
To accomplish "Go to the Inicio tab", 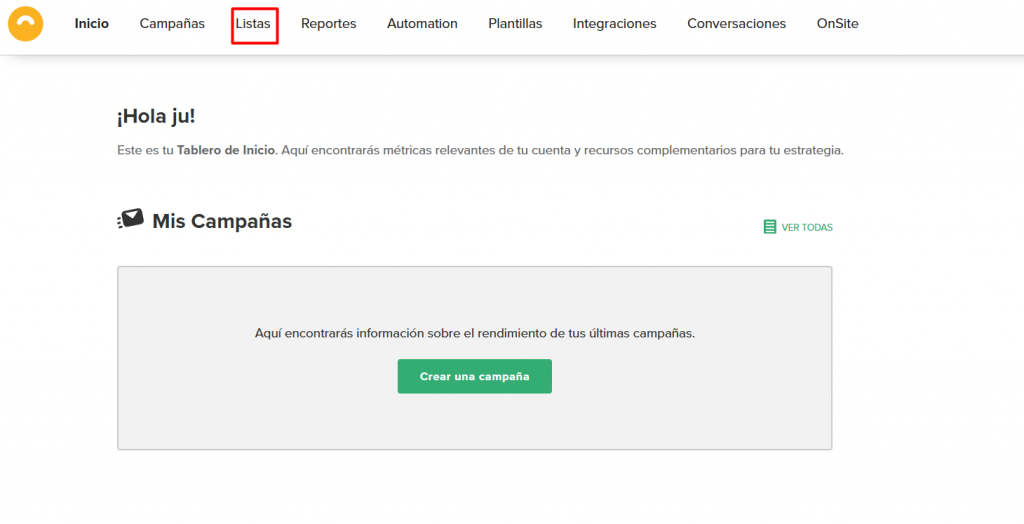I will pos(91,24).
